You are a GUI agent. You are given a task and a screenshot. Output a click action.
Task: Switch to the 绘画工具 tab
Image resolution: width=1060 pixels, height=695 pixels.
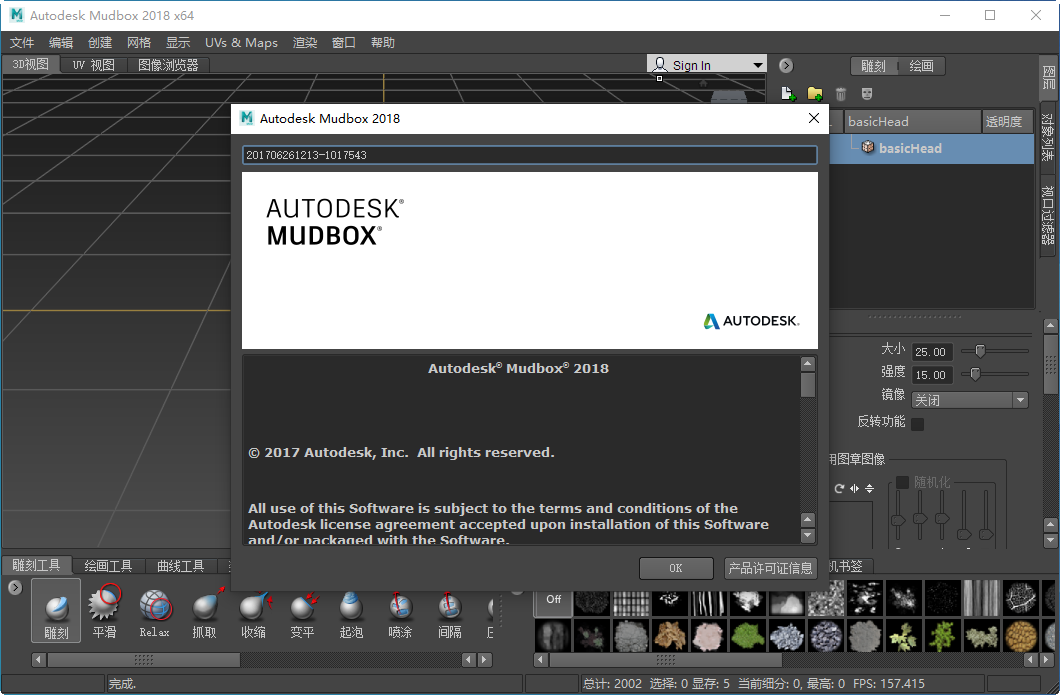coord(108,565)
